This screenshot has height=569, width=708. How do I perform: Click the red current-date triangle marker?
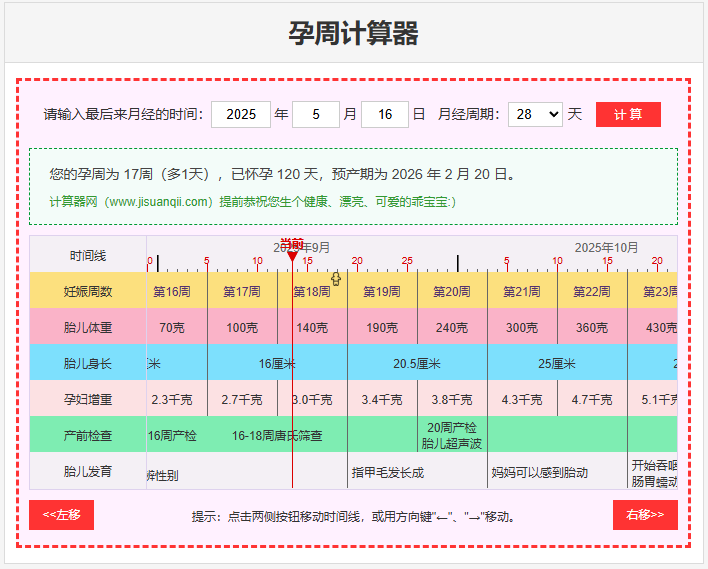click(292, 256)
